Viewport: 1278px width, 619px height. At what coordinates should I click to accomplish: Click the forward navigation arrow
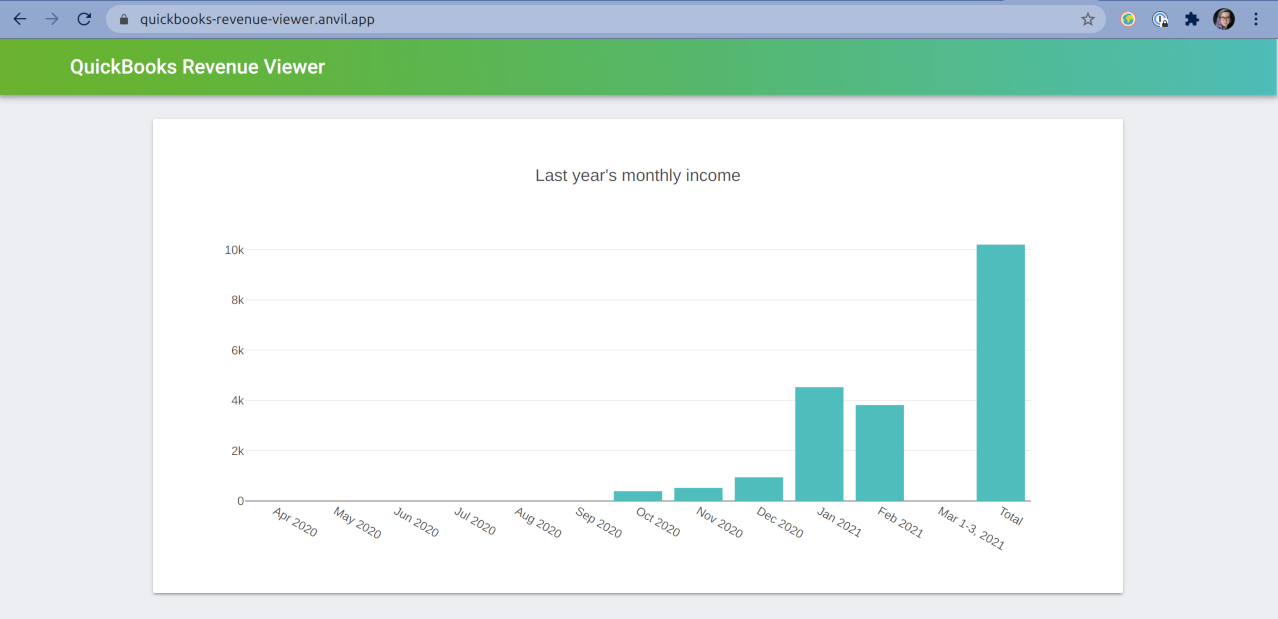52,17
